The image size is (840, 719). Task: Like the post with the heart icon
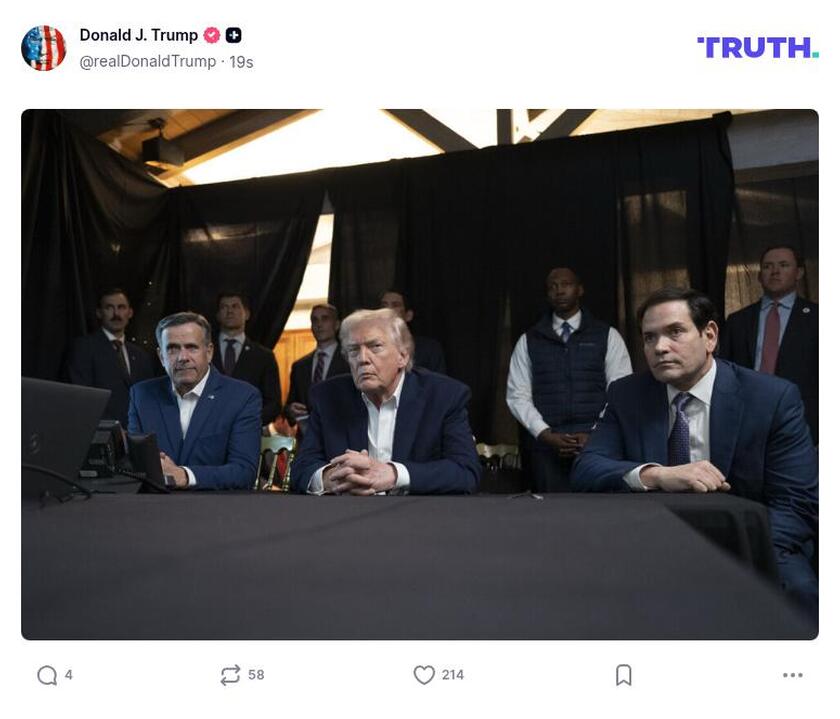424,676
